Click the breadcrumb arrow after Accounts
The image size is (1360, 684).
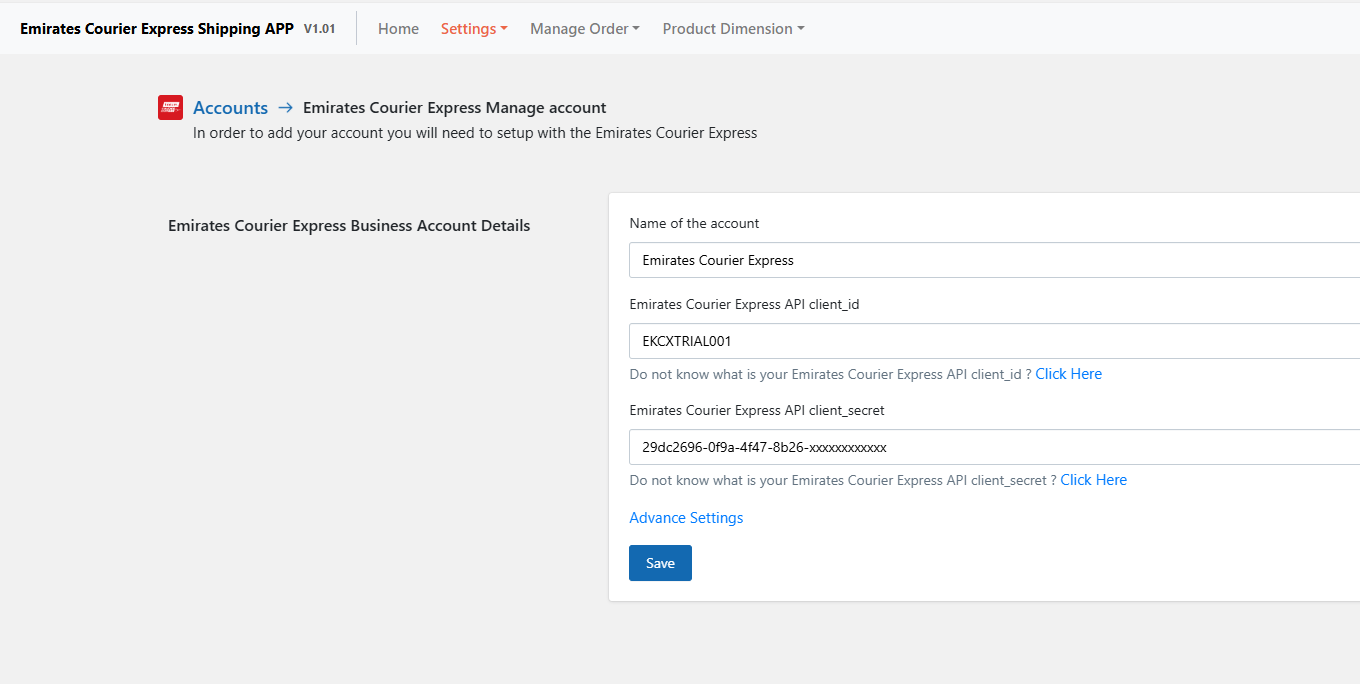(x=286, y=108)
